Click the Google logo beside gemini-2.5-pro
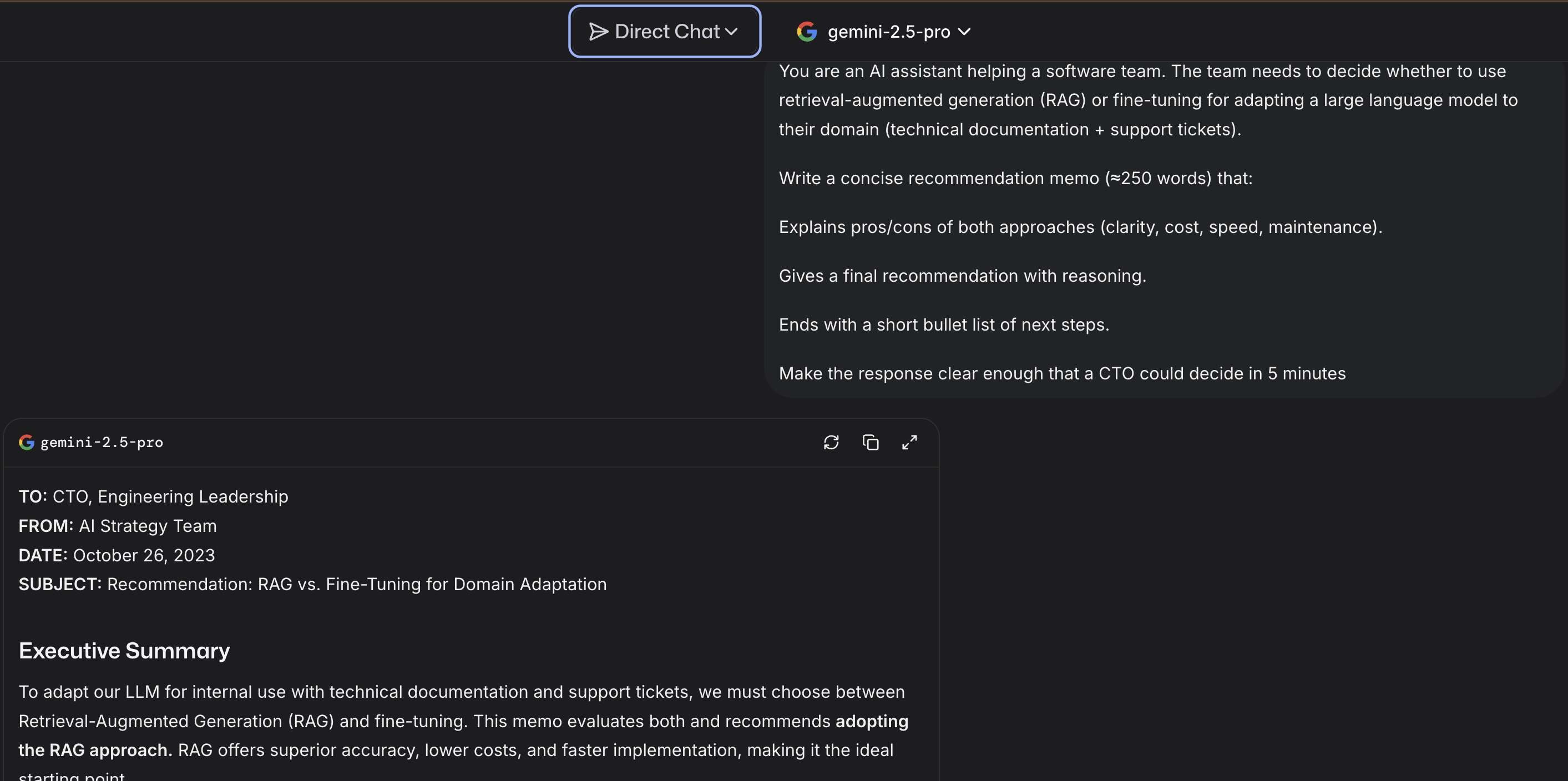1568x781 pixels. (807, 32)
